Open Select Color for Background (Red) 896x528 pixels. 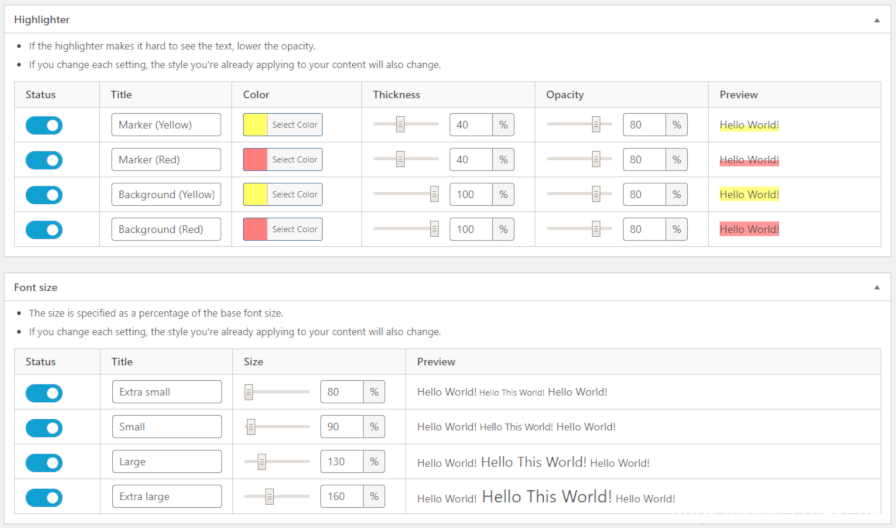(294, 229)
